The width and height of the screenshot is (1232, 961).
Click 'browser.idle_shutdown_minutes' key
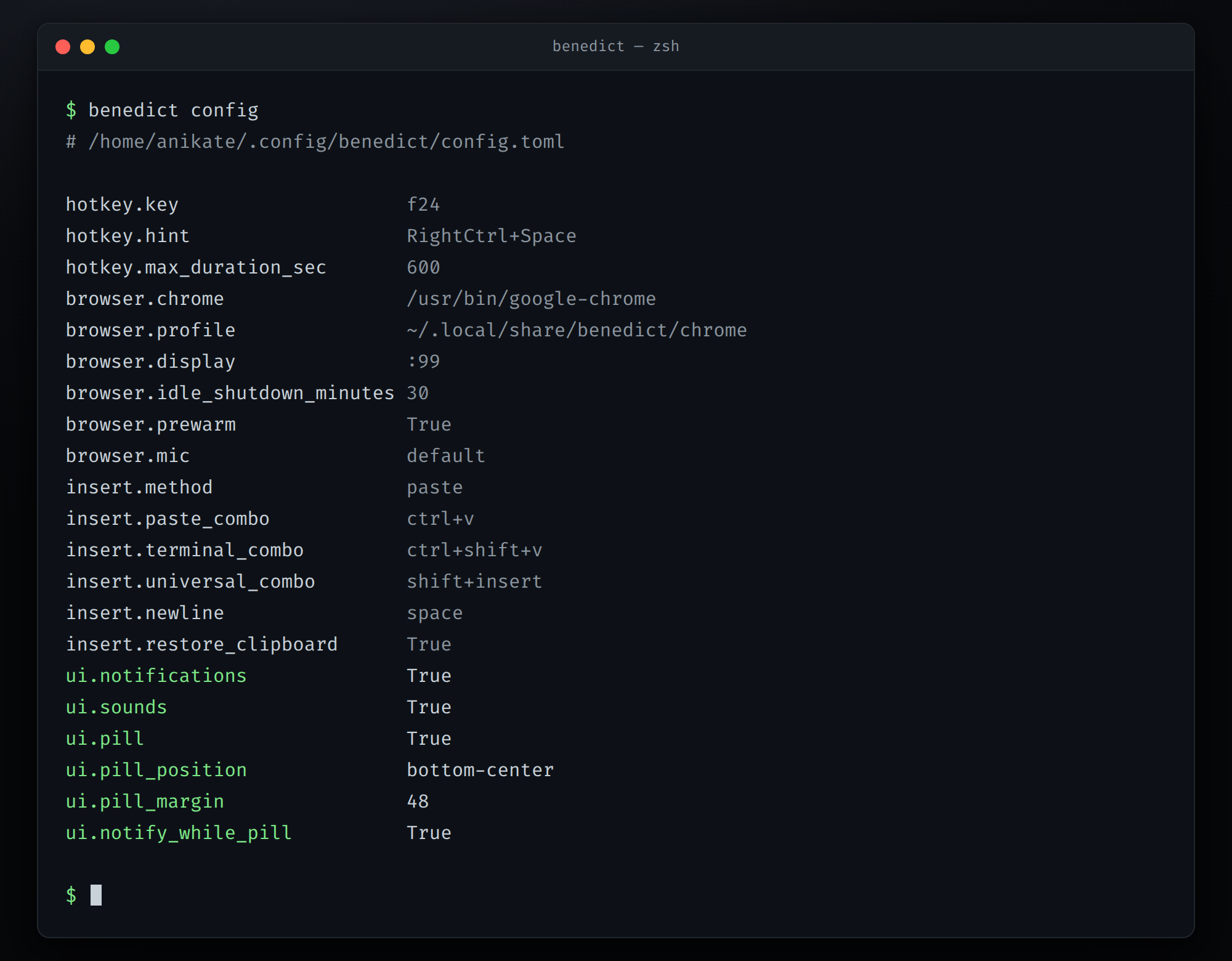click(230, 393)
